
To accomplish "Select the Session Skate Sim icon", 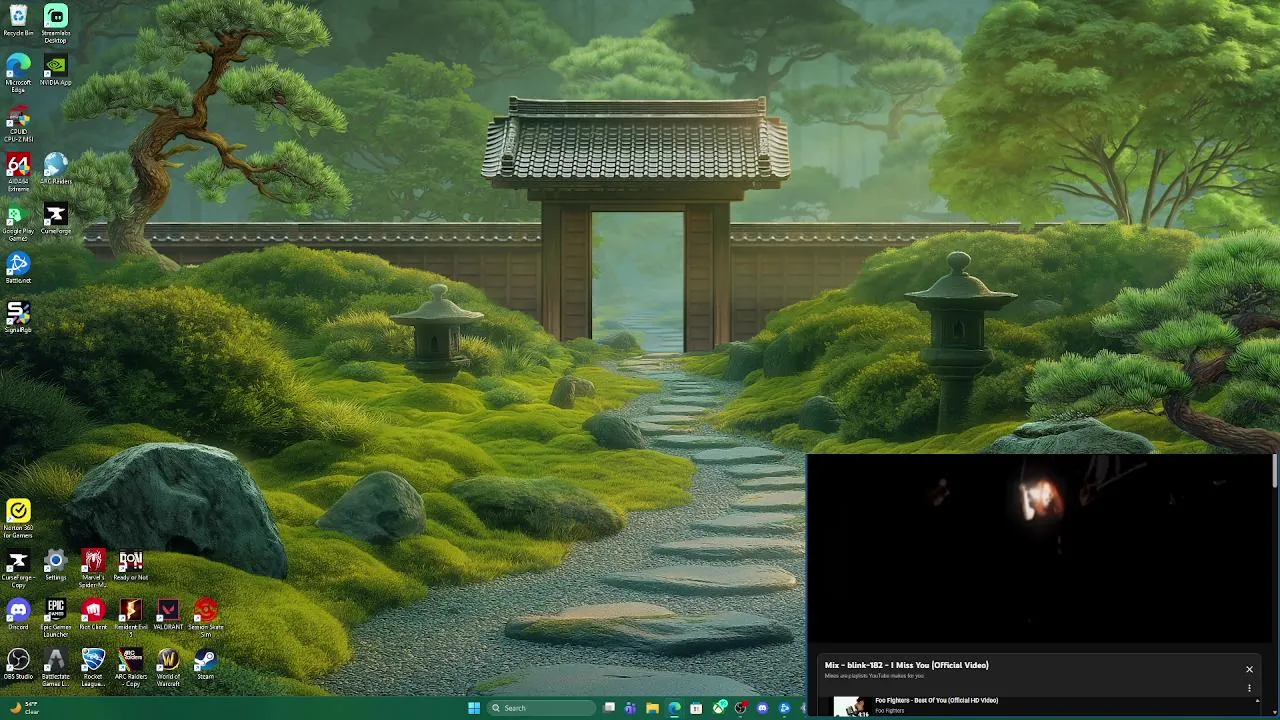I will [205, 618].
